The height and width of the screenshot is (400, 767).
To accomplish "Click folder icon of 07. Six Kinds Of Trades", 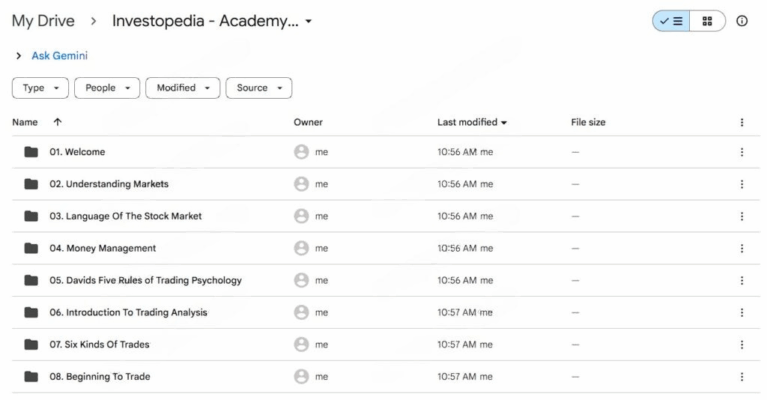I will point(31,344).
